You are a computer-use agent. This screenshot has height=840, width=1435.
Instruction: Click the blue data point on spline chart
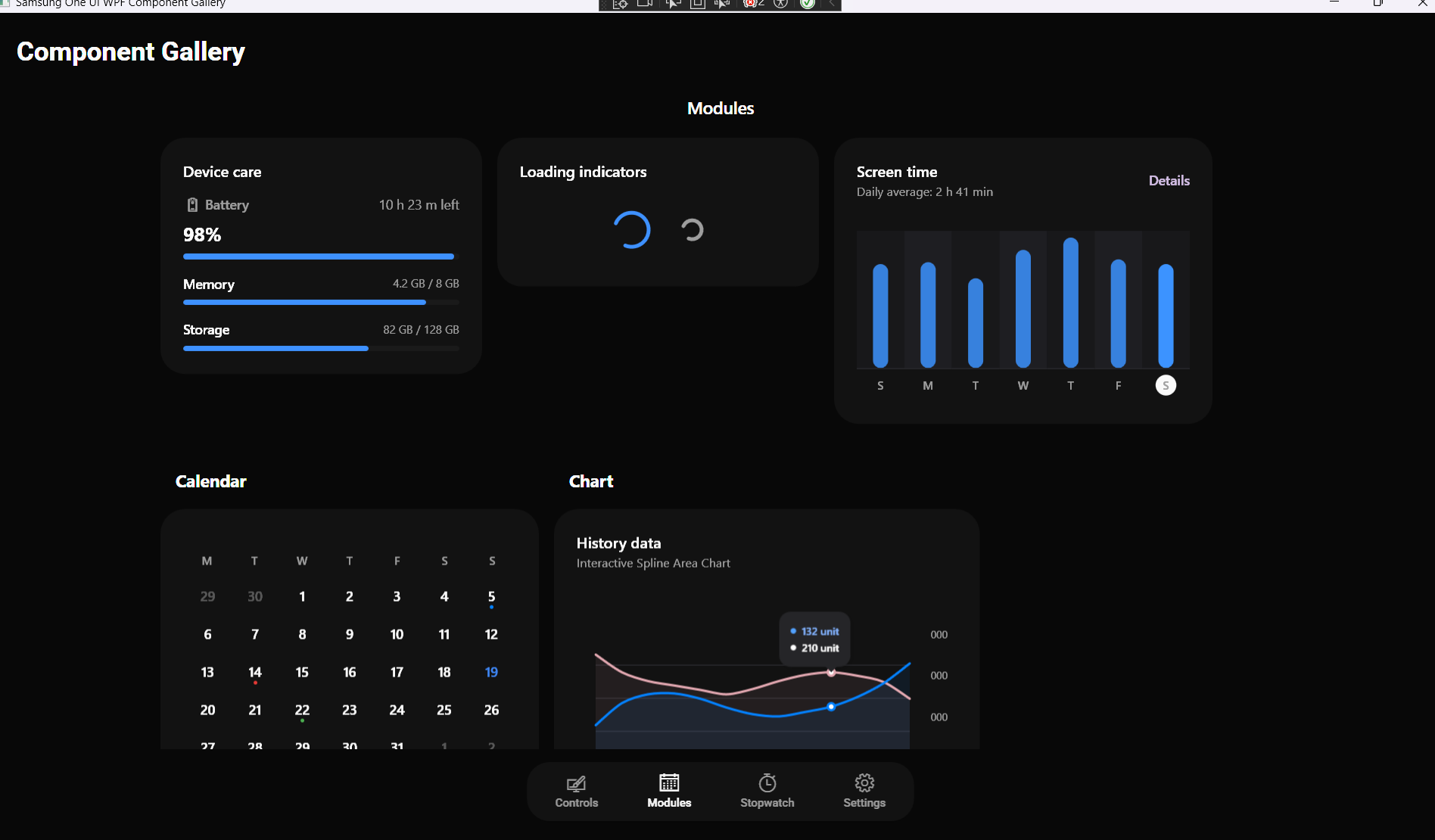click(831, 707)
